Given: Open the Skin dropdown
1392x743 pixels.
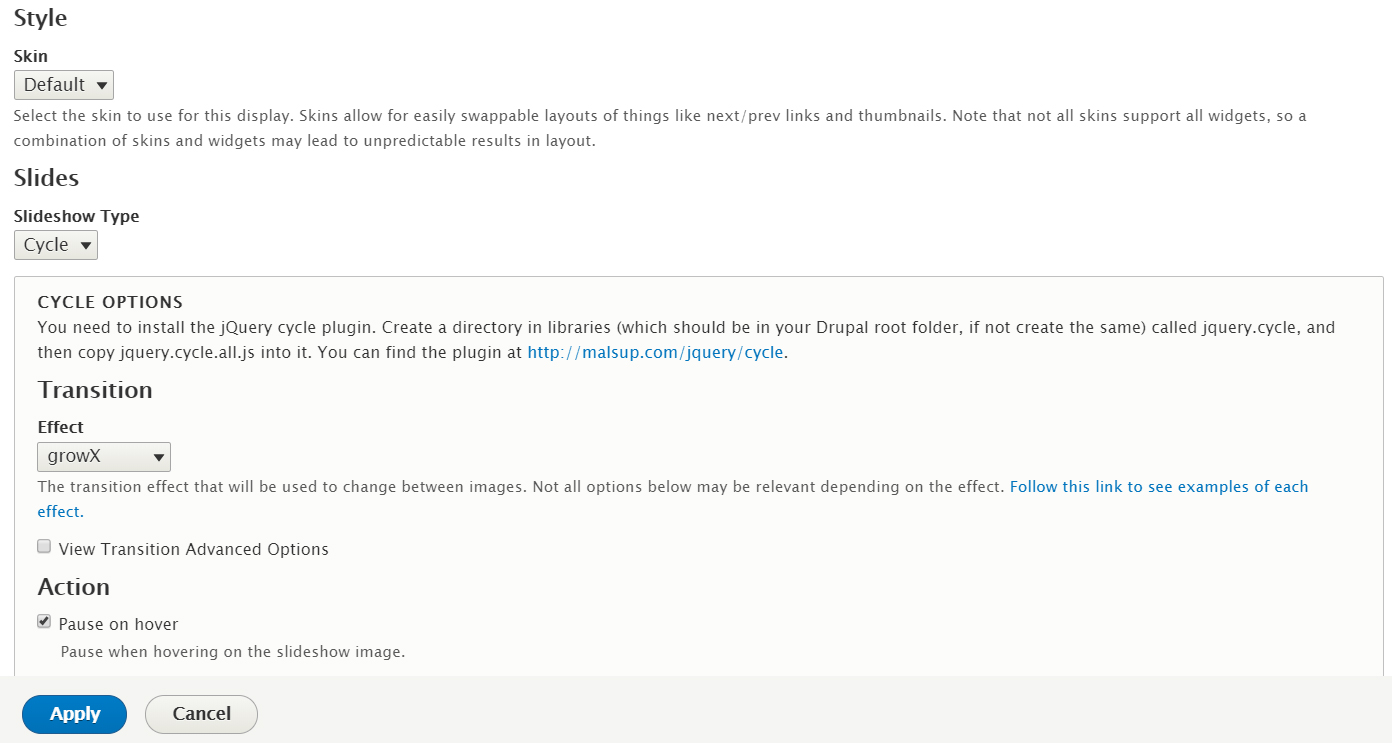Looking at the screenshot, I should click(64, 85).
